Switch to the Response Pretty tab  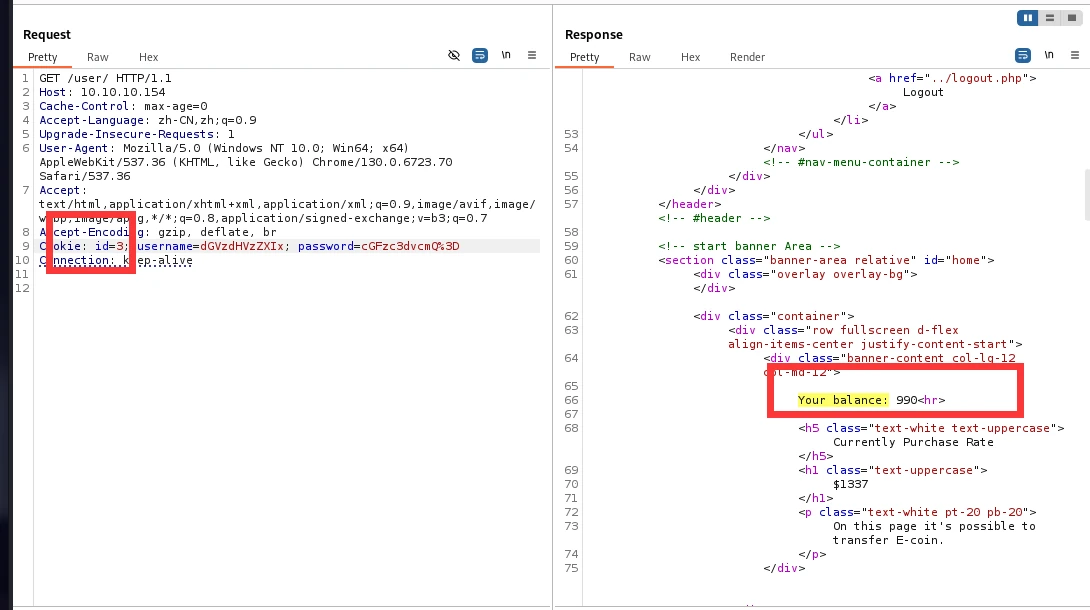pyautogui.click(x=585, y=57)
